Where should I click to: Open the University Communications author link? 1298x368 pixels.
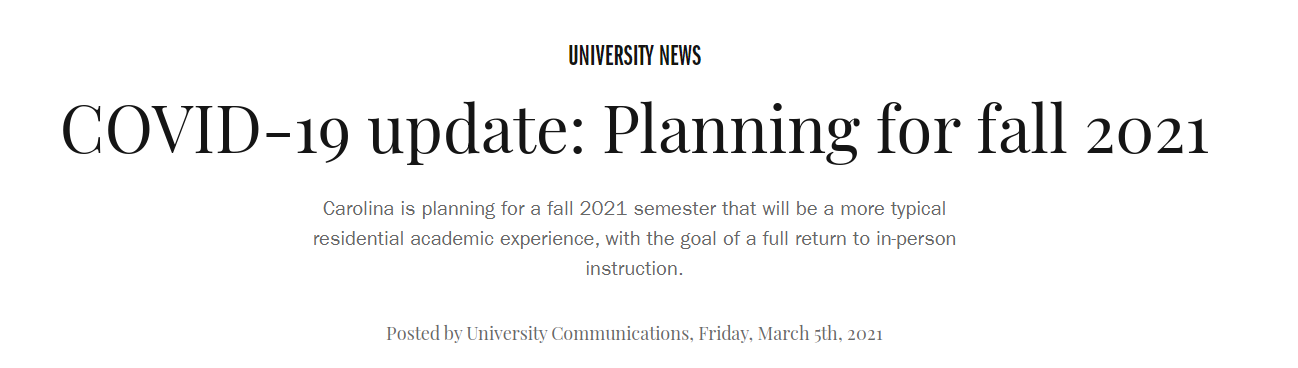click(x=578, y=333)
